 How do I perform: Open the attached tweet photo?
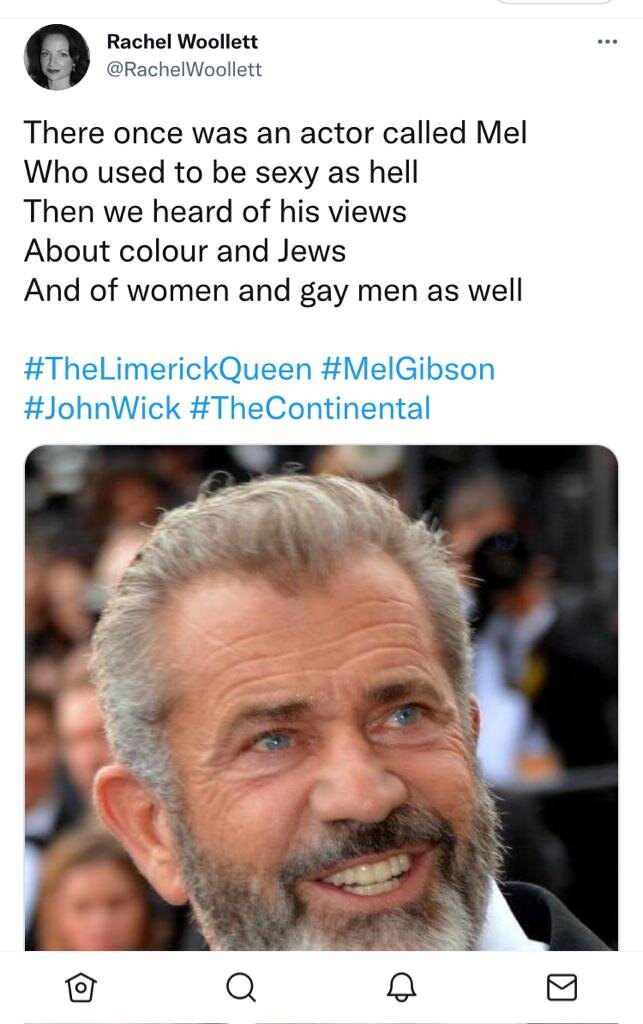(x=321, y=697)
